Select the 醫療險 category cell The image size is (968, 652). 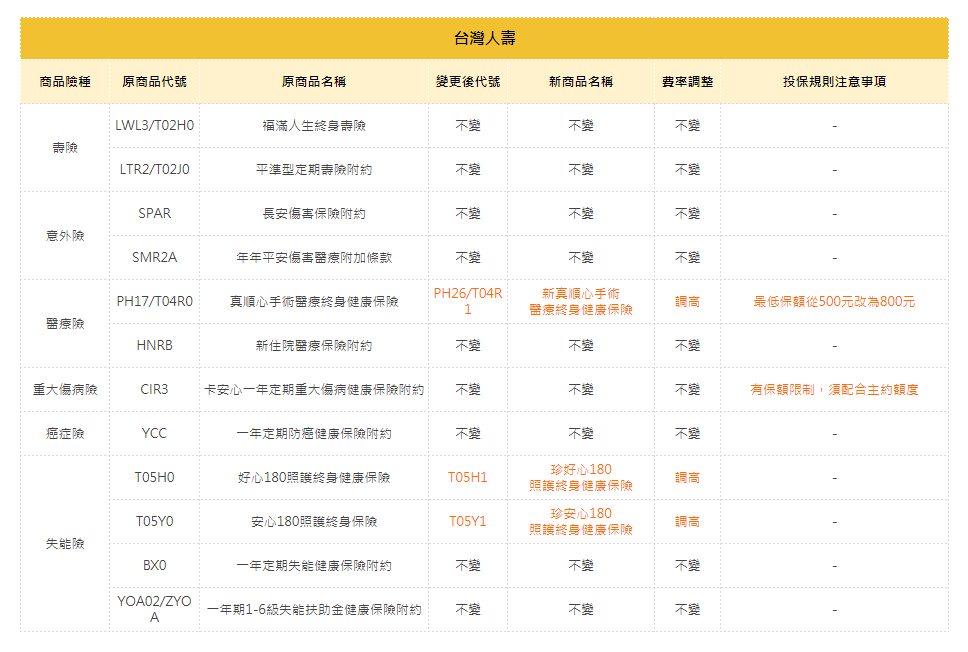click(65, 324)
